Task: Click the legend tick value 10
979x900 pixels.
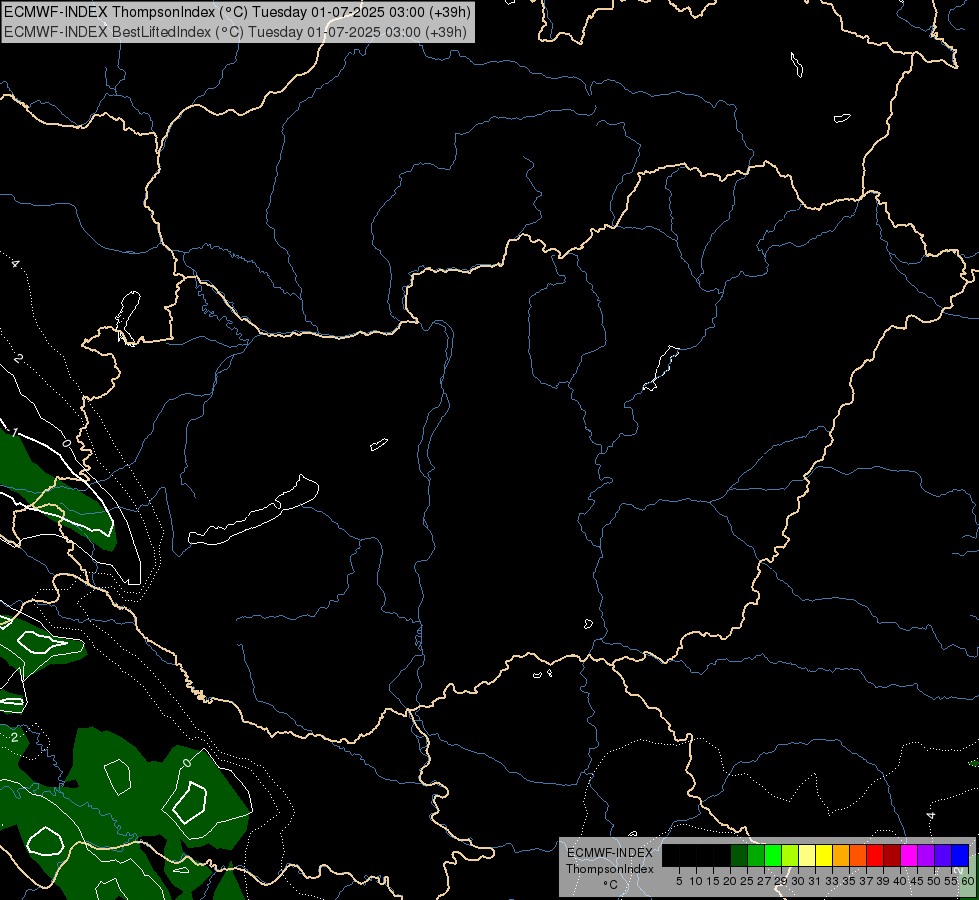Action: point(696,881)
